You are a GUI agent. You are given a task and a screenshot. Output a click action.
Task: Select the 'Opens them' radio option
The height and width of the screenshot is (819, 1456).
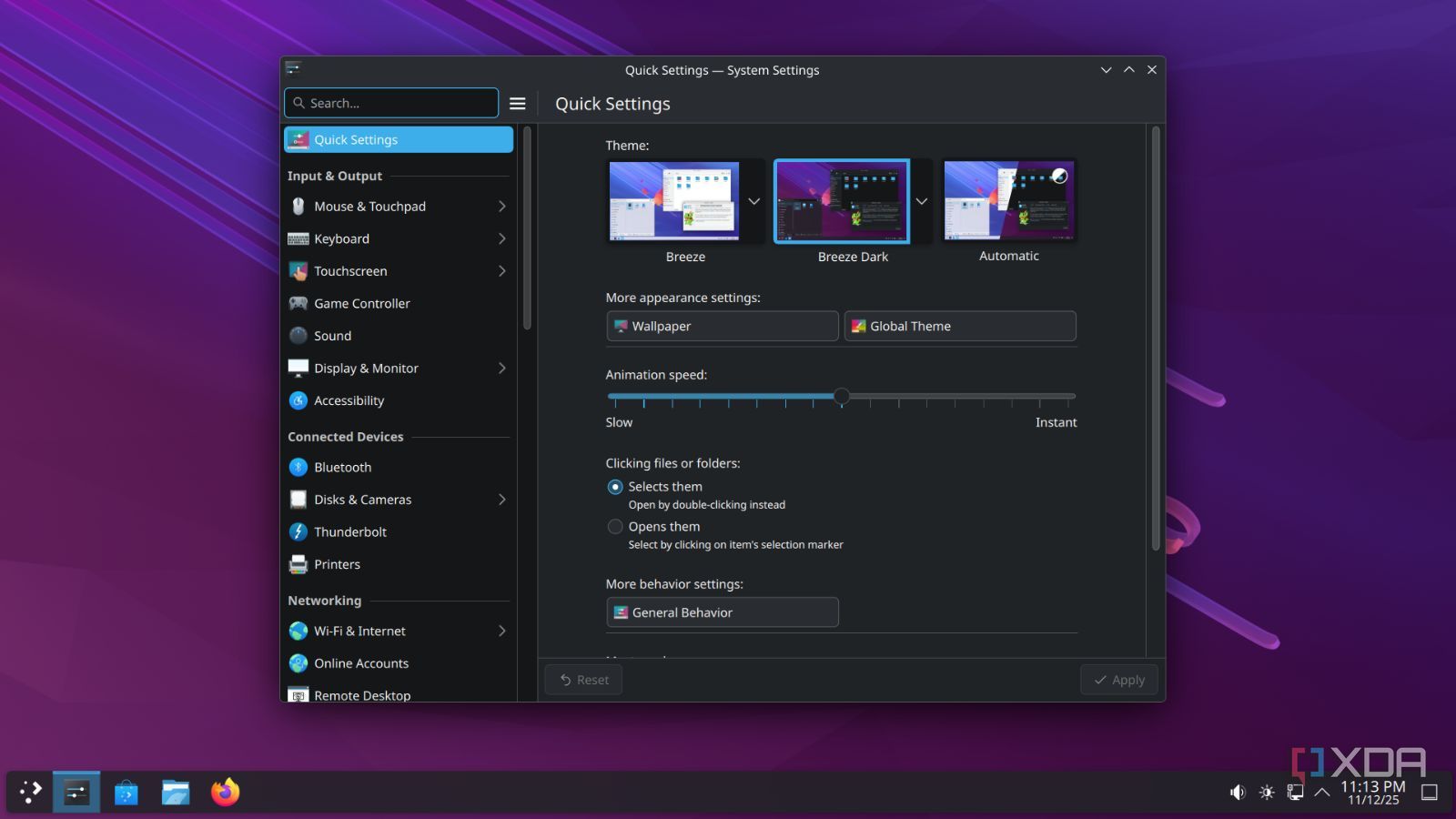615,527
